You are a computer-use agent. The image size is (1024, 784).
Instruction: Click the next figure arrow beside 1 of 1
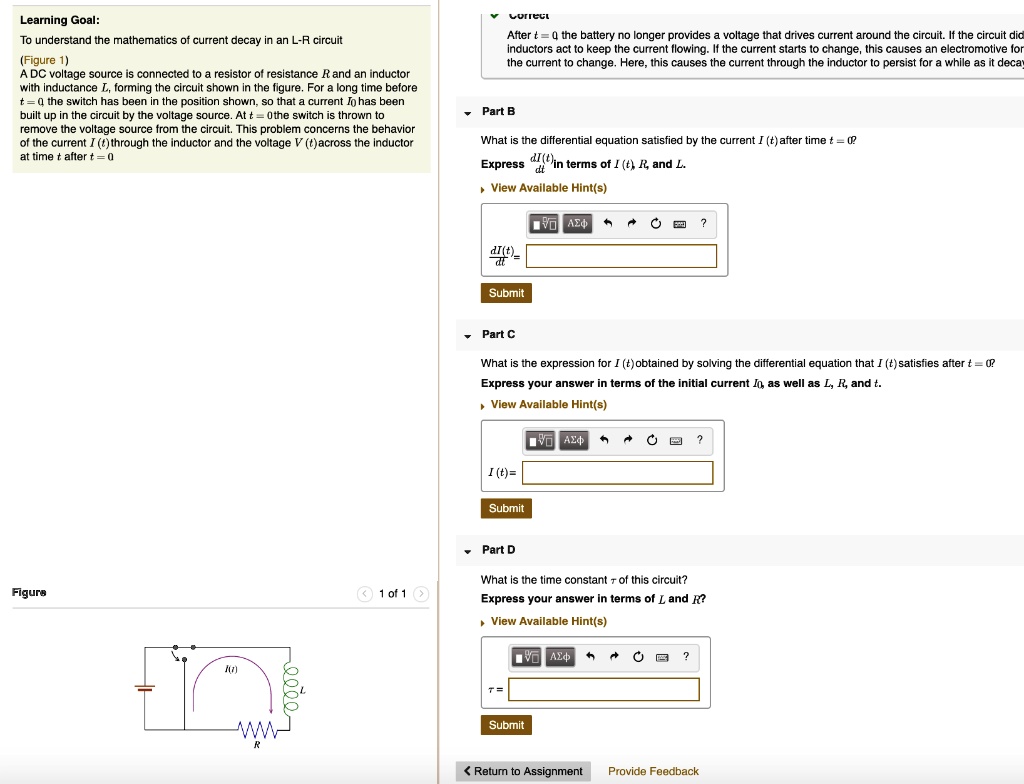pos(421,592)
